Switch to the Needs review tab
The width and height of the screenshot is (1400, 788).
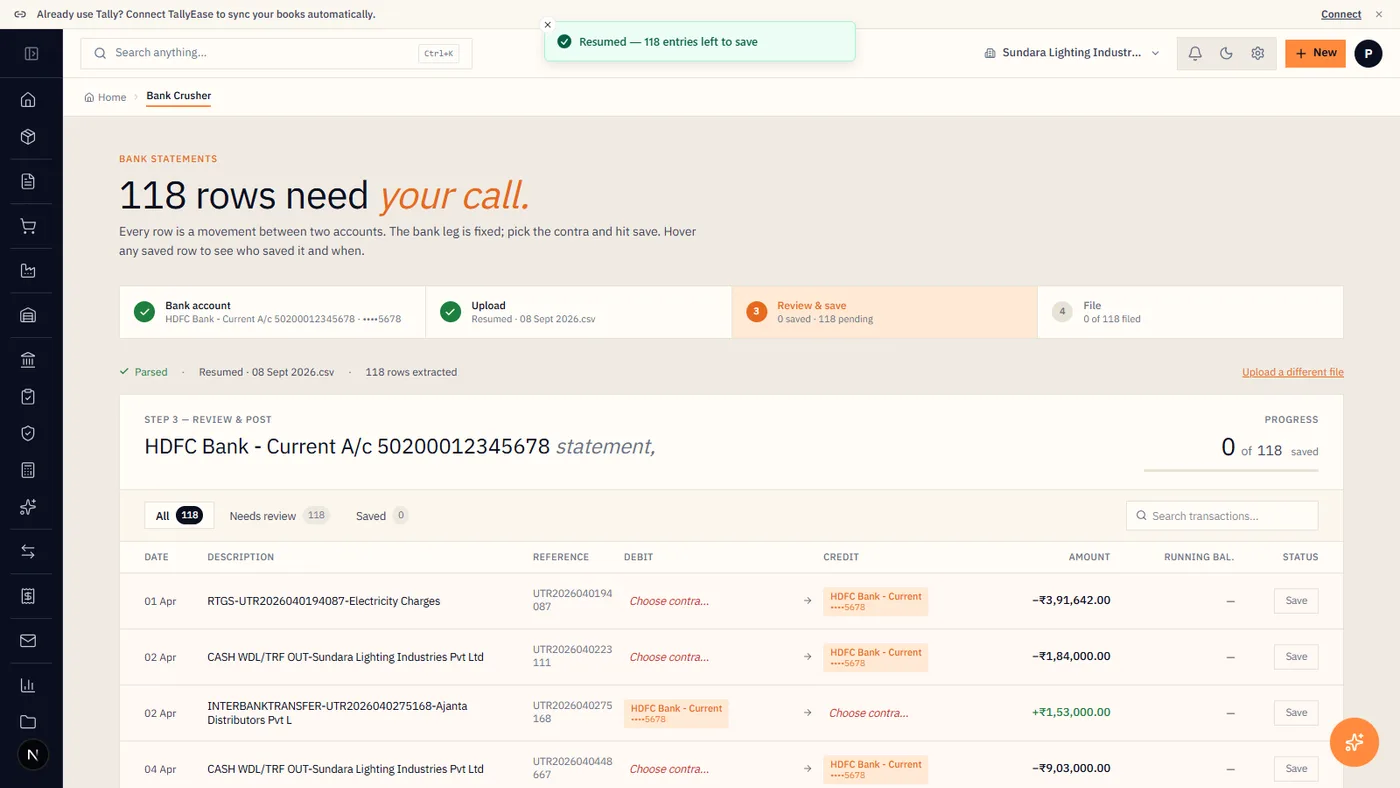279,516
